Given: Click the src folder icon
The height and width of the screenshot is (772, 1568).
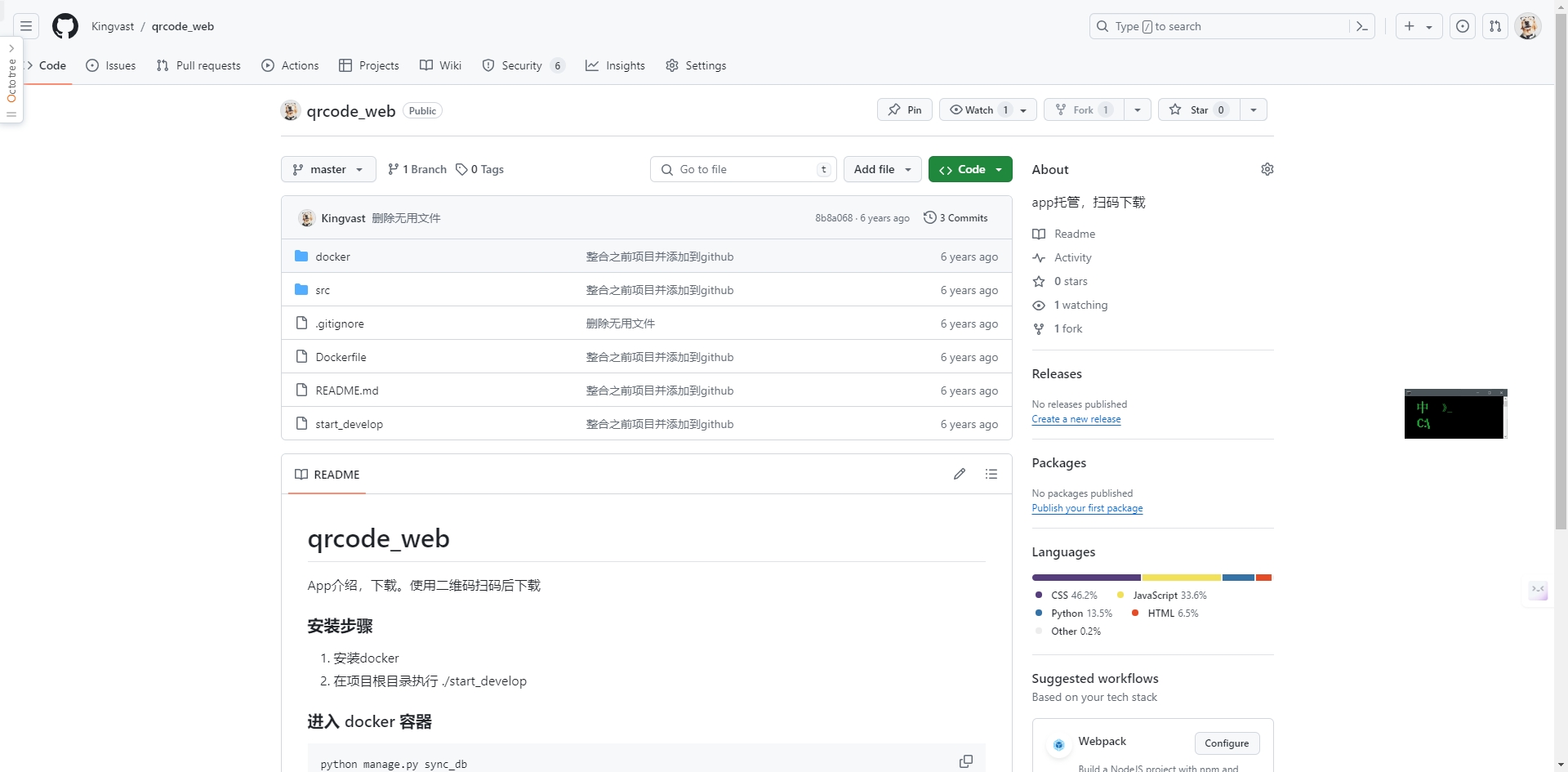Looking at the screenshot, I should pyautogui.click(x=301, y=289).
